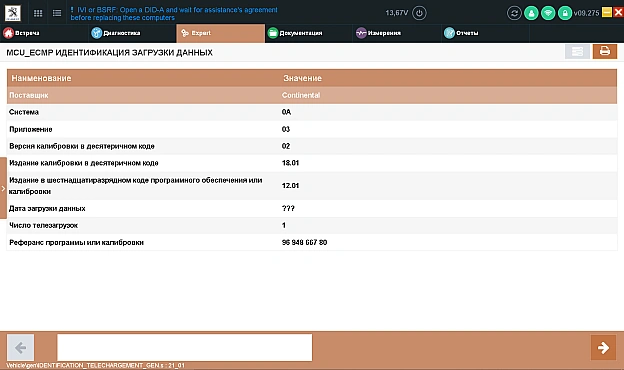Viewport: 624px width, 370px height.
Task: Click the Референс программы или калибровки label
Action: pyautogui.click(x=76, y=243)
